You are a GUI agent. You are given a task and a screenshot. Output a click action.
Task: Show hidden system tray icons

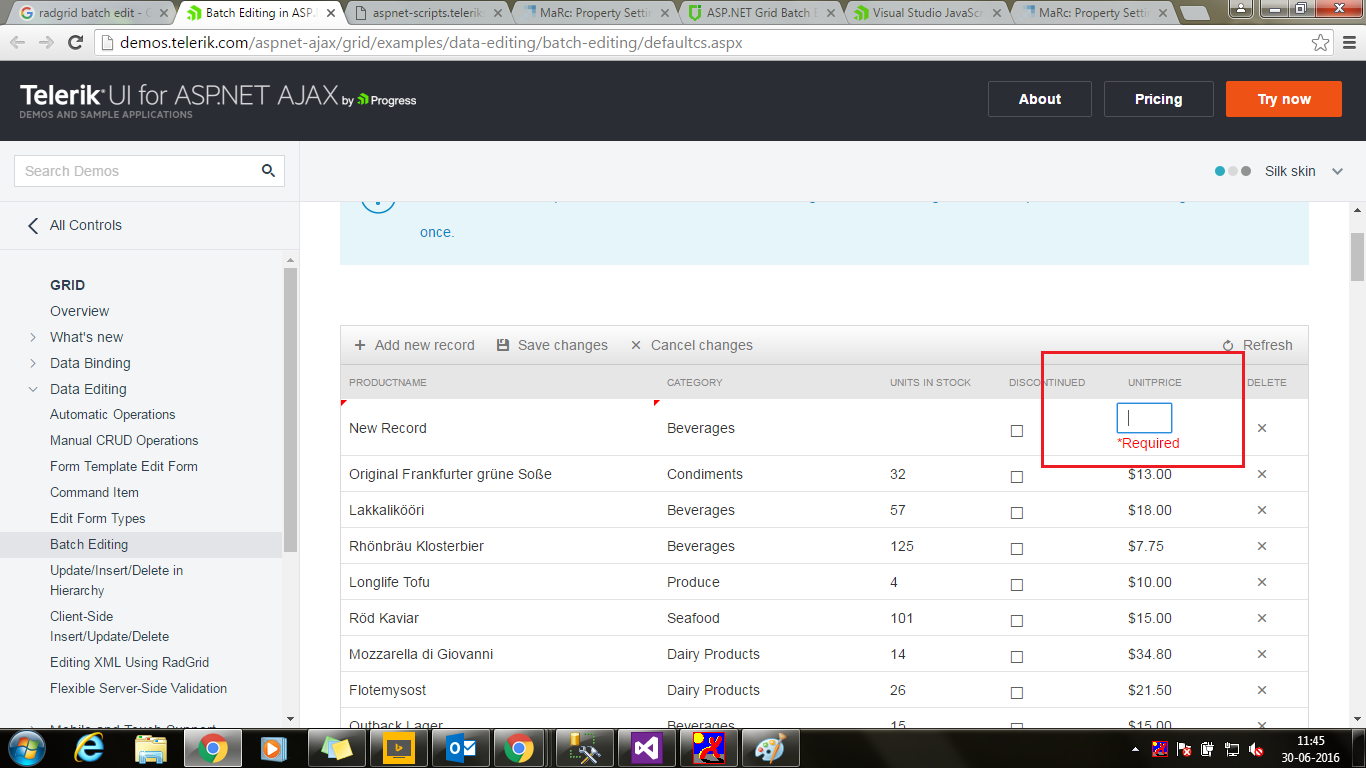click(1135, 749)
